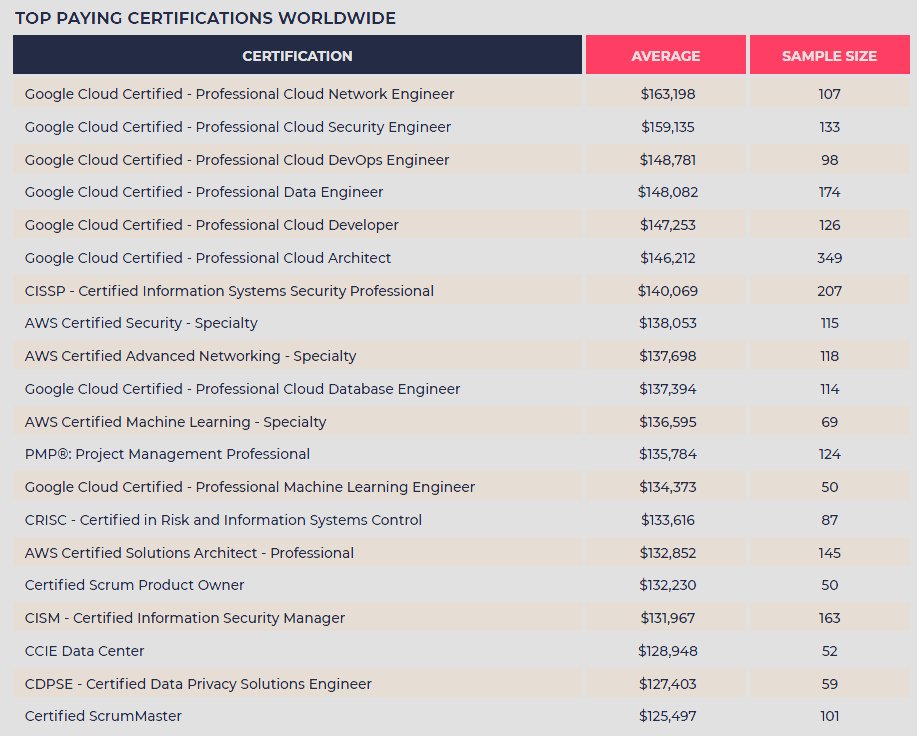This screenshot has width=917, height=736.
Task: Select 'Professional Cloud Developer' row name
Action: click(x=212, y=224)
